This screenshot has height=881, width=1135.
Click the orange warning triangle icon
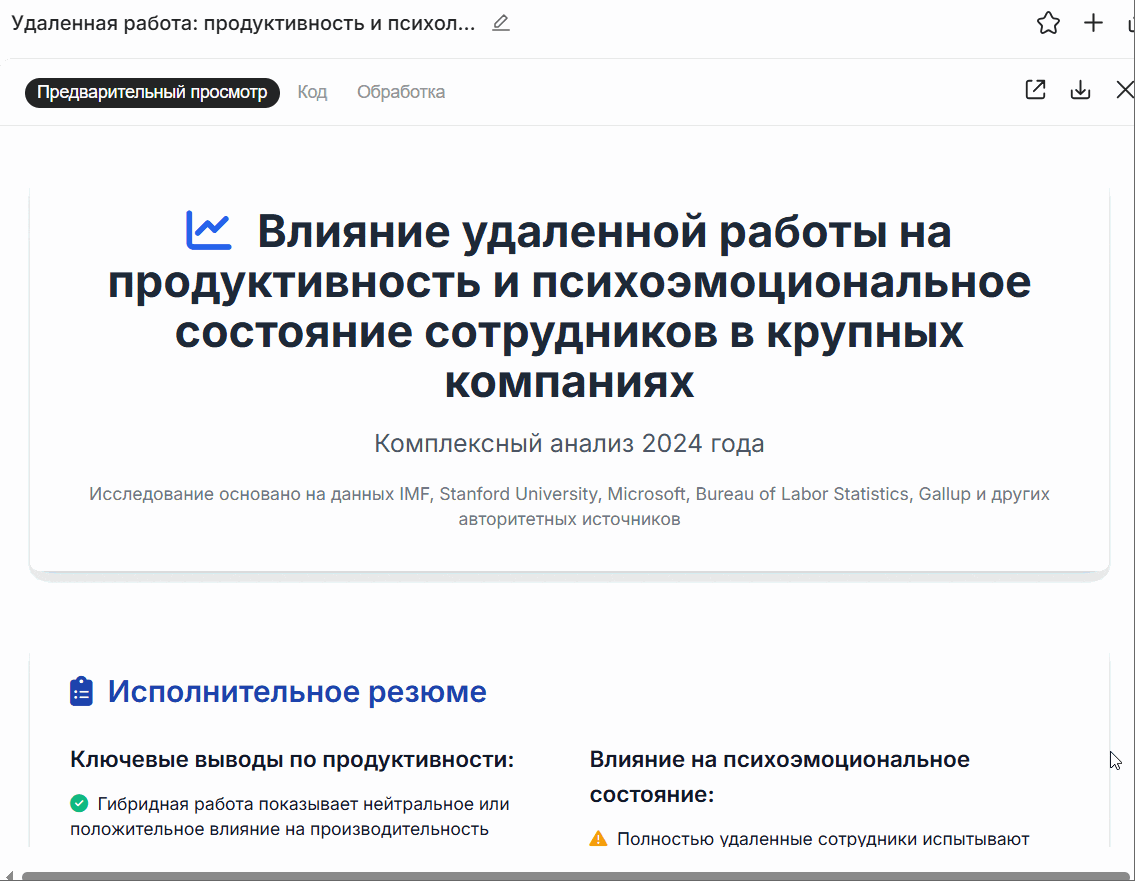[x=598, y=839]
